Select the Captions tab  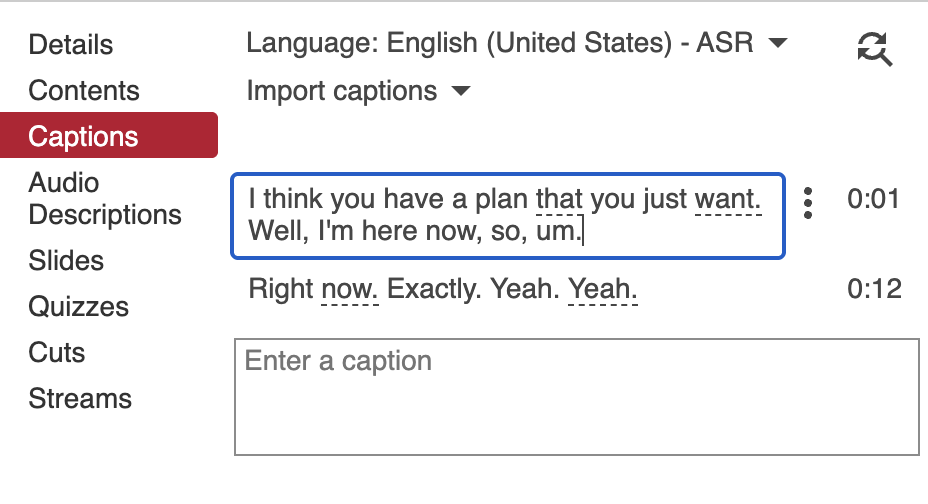[84, 136]
